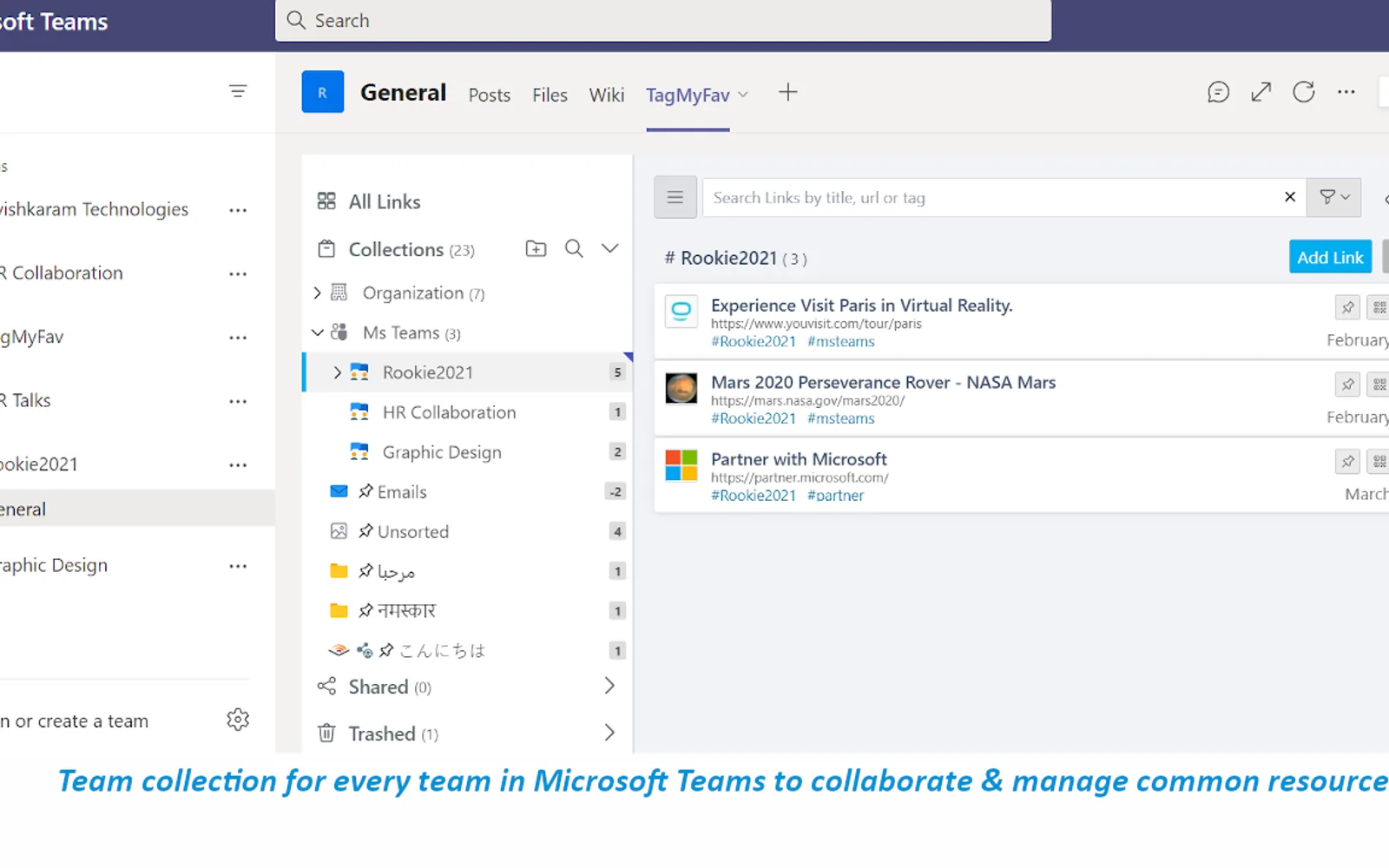Pin the Experience Visit Paris link

click(x=1347, y=307)
